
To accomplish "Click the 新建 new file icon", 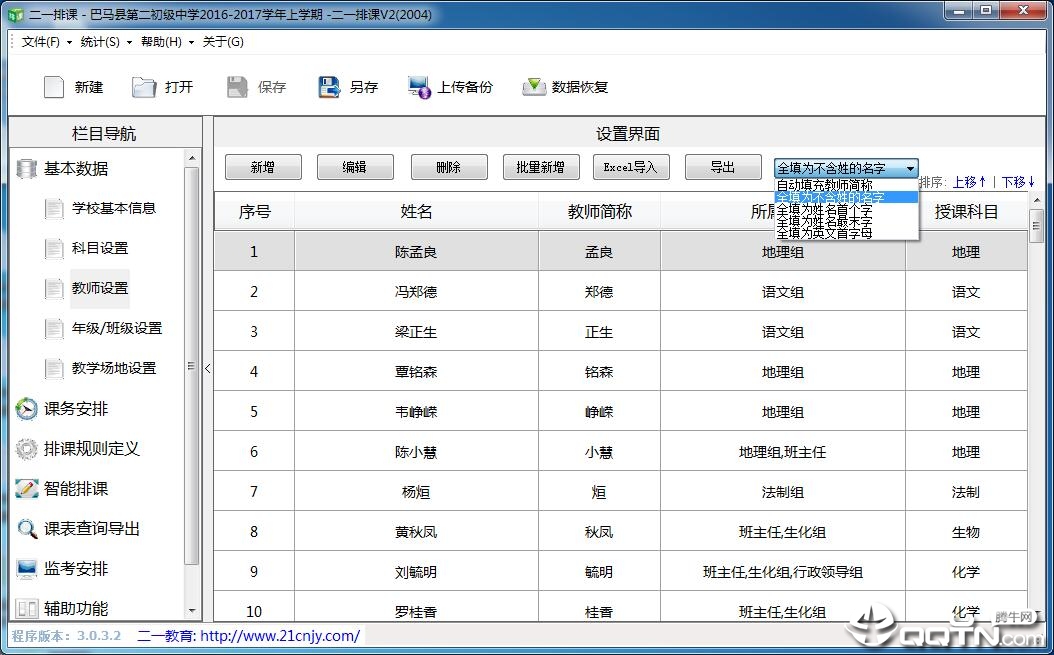I will pyautogui.click(x=54, y=87).
